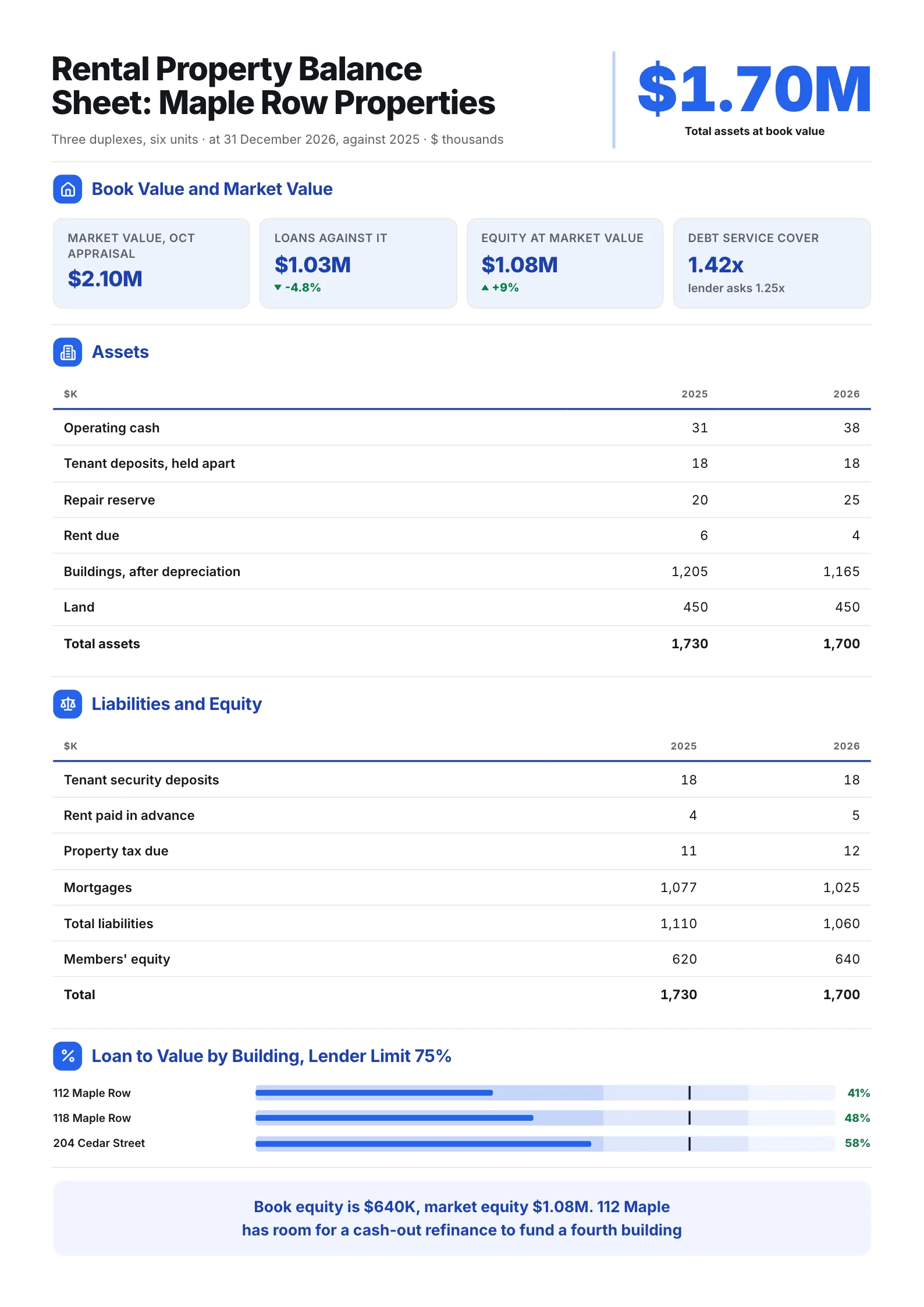The image size is (924, 1307).
Task: Click the 58% label for 204 Cedar Street
Action: [857, 1143]
